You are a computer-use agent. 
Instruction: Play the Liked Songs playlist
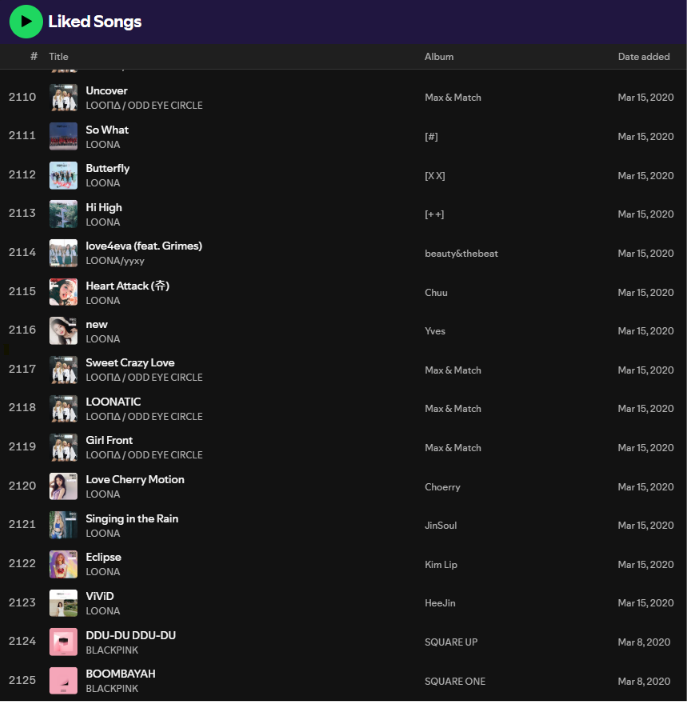(x=26, y=21)
